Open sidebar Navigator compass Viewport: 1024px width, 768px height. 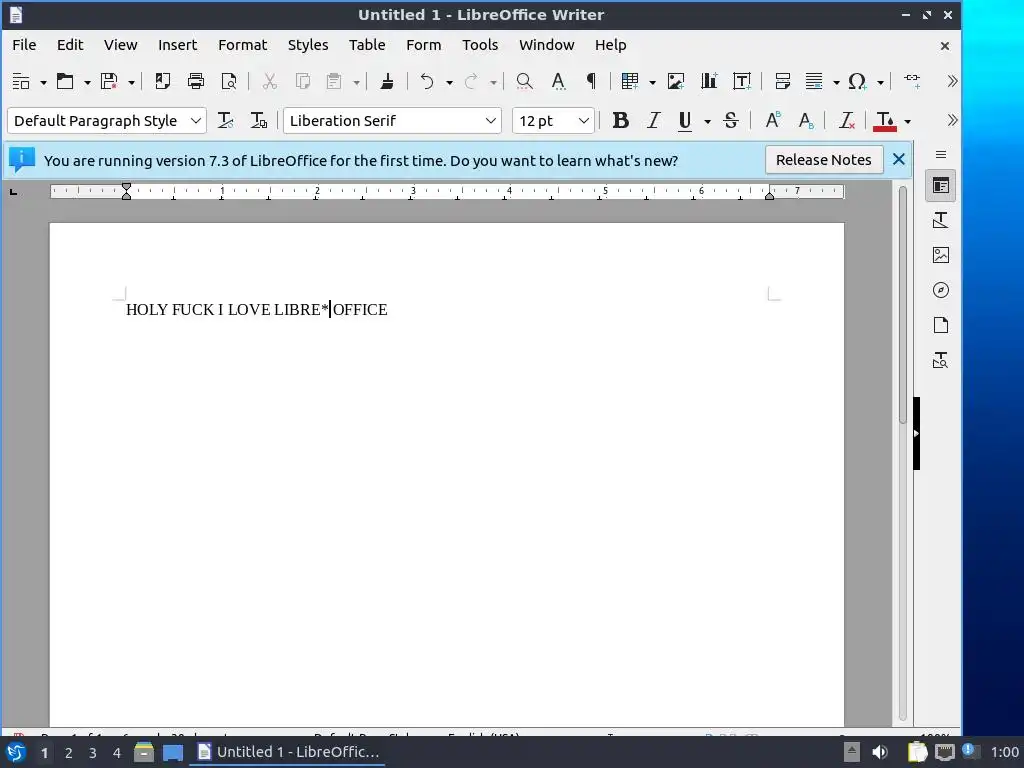pyautogui.click(x=940, y=290)
